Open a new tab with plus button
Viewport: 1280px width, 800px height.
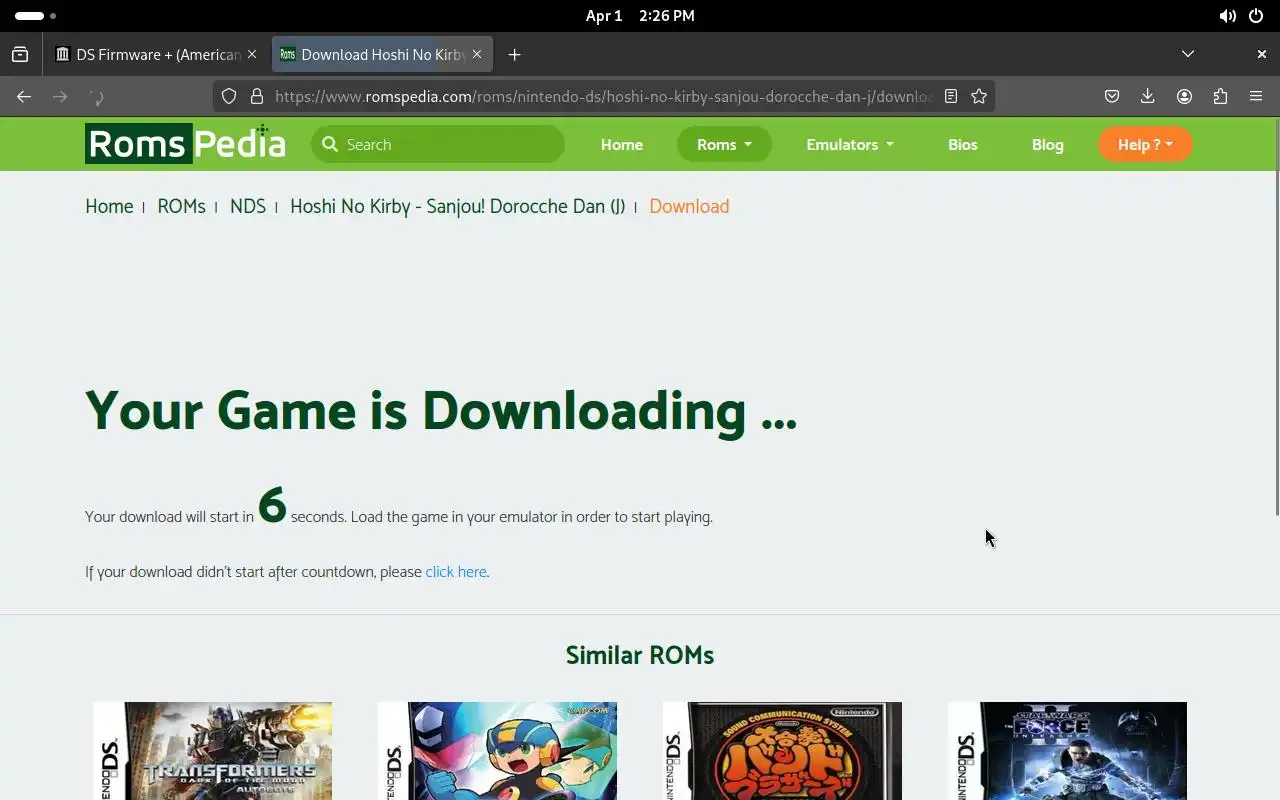pos(514,54)
